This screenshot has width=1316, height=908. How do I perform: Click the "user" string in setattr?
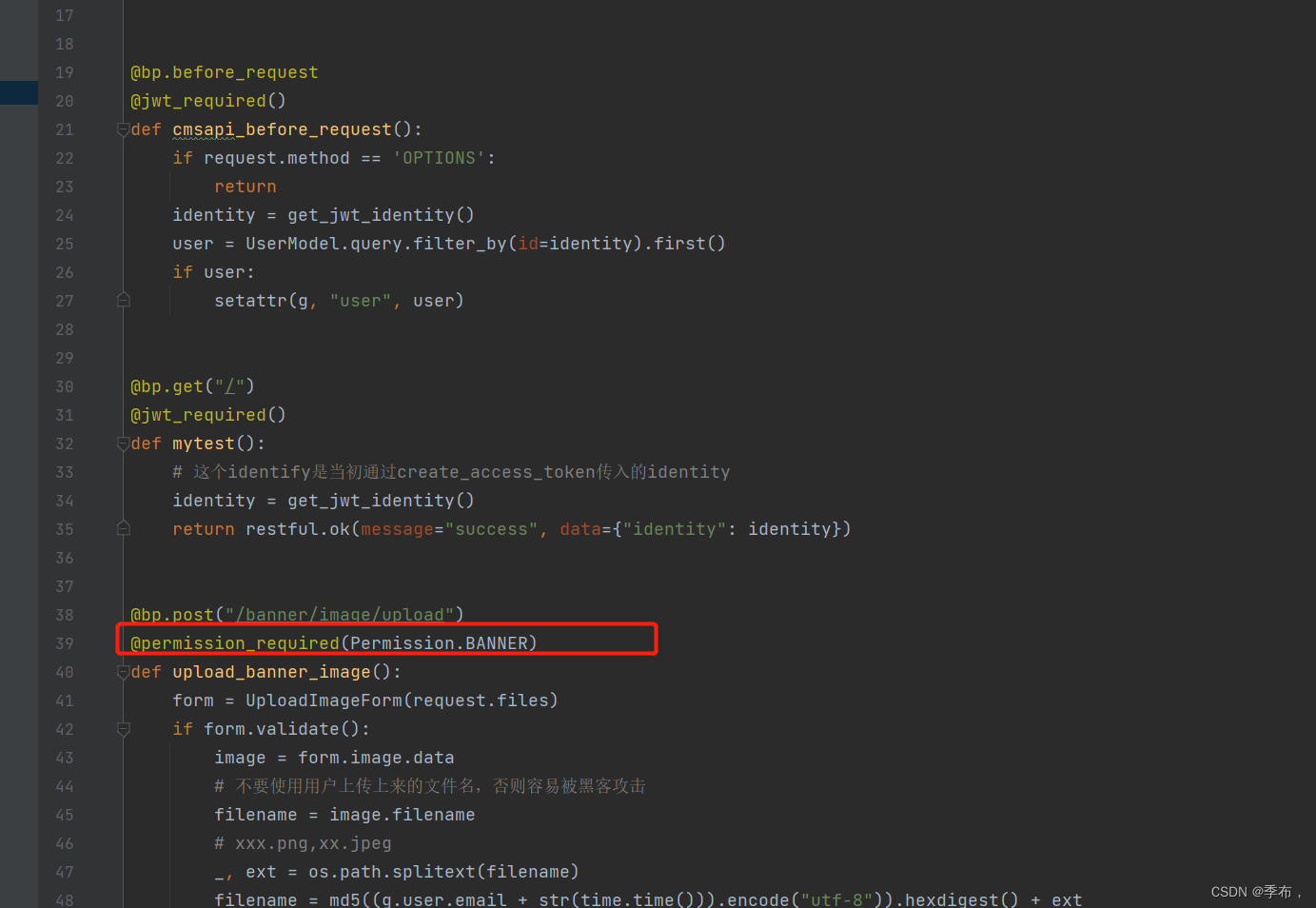click(x=361, y=301)
